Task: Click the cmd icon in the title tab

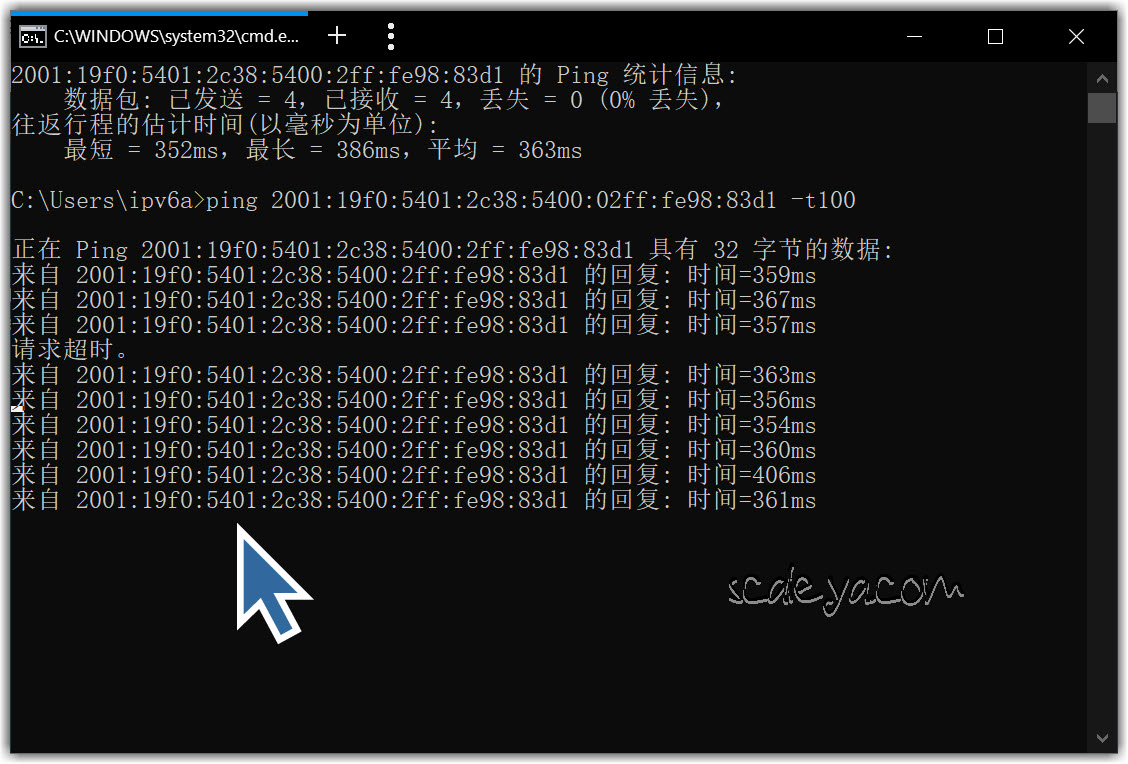Action: click(x=32, y=37)
